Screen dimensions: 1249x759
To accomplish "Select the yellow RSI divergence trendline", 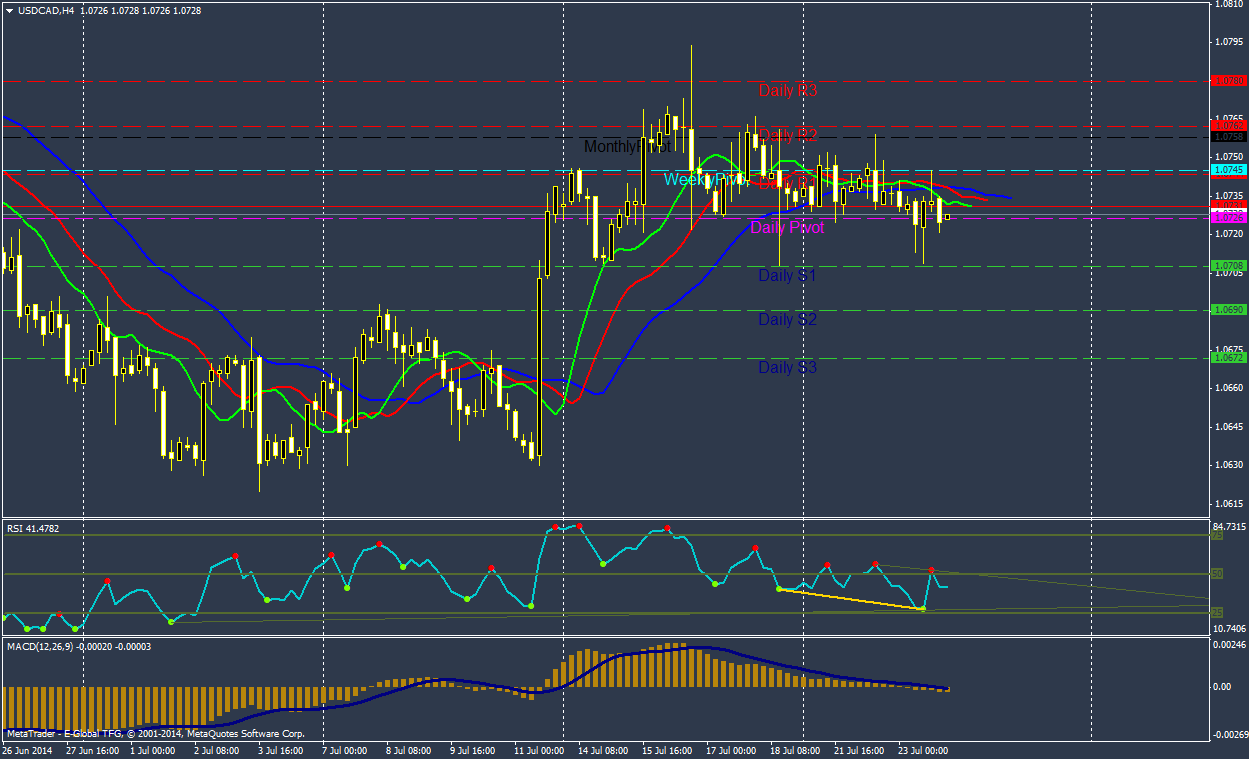I will (850, 599).
